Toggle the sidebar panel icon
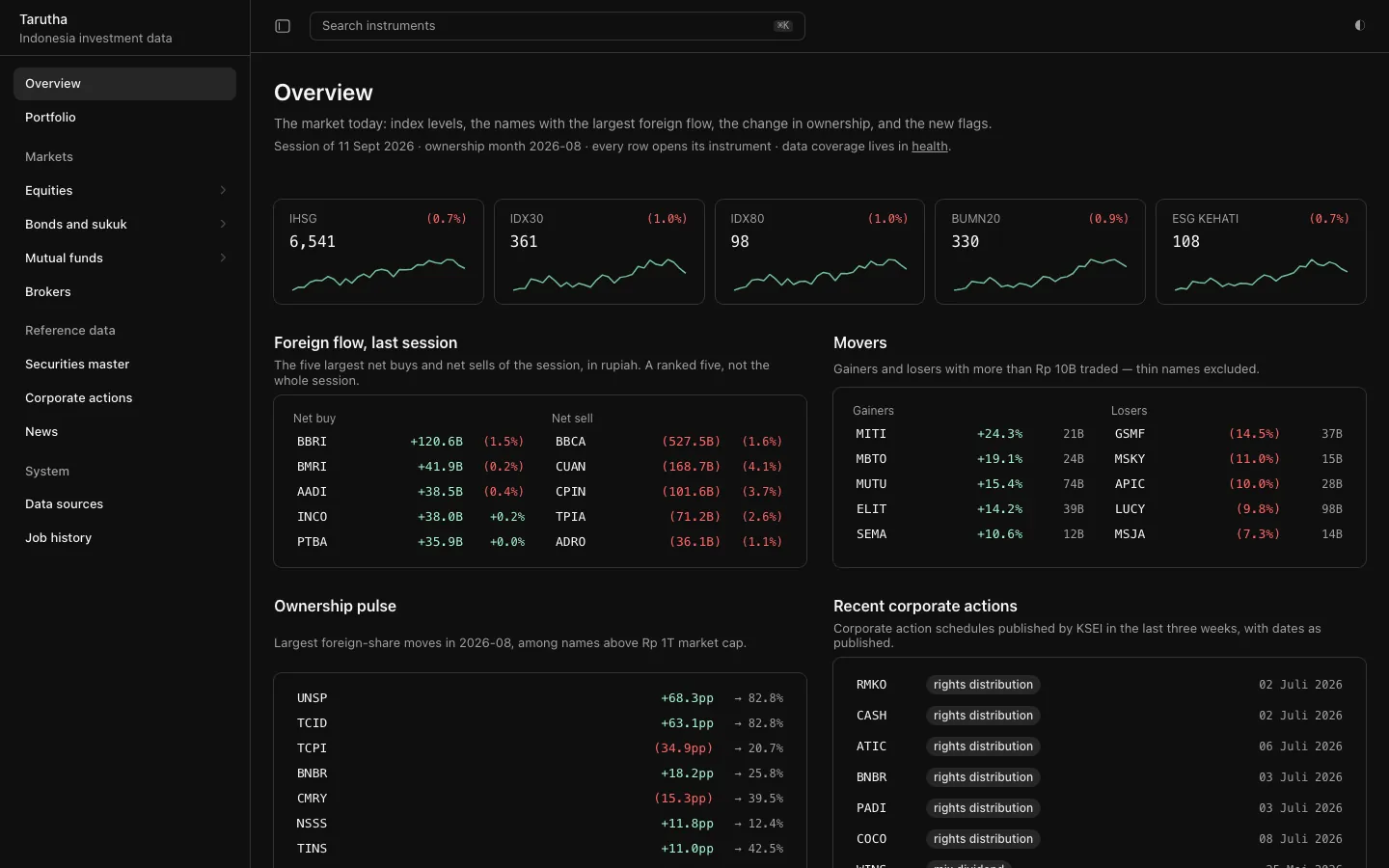 [283, 26]
